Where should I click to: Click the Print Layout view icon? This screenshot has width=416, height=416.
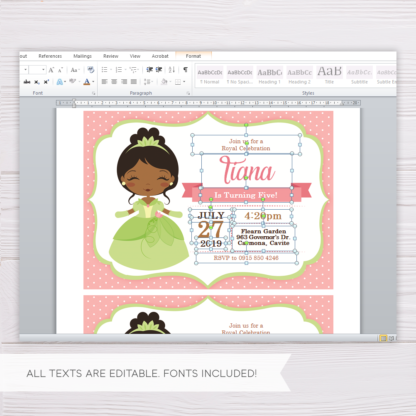(x=383, y=338)
